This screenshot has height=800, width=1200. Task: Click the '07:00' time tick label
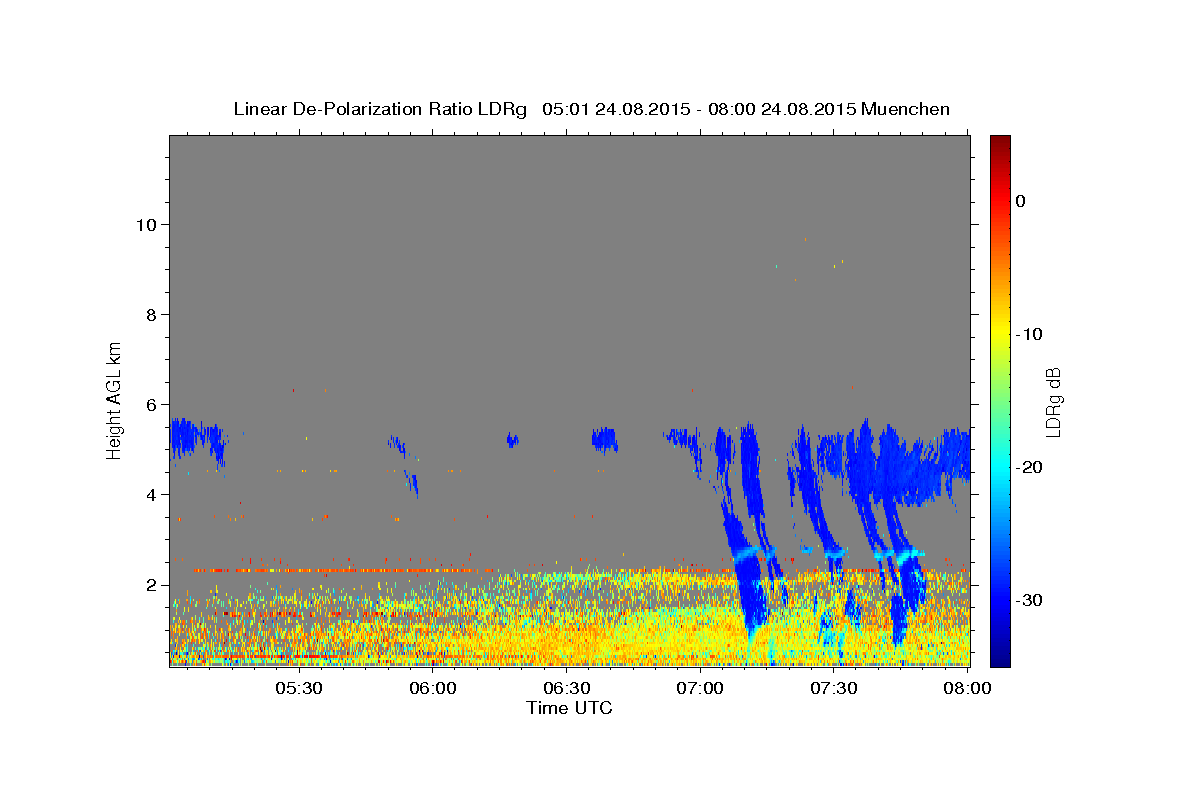[x=700, y=689]
